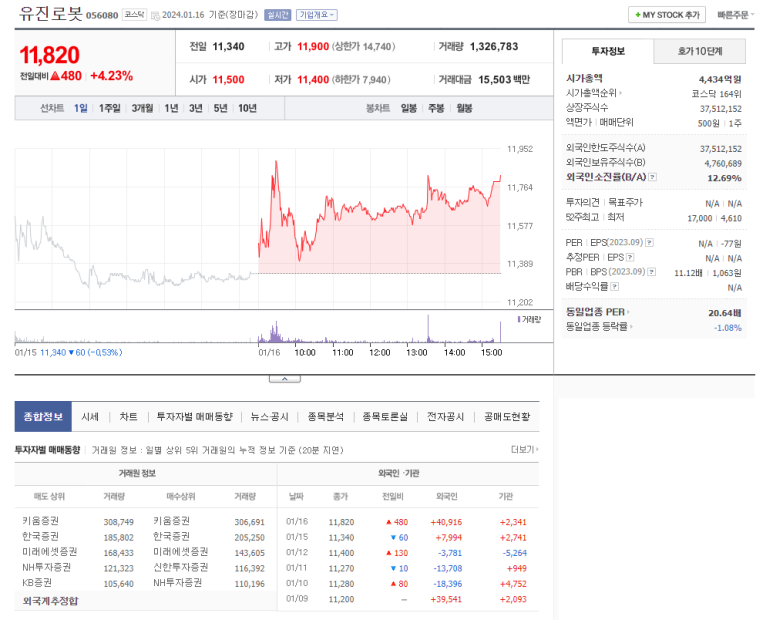Open the 기업개요 dropdown

(317, 15)
